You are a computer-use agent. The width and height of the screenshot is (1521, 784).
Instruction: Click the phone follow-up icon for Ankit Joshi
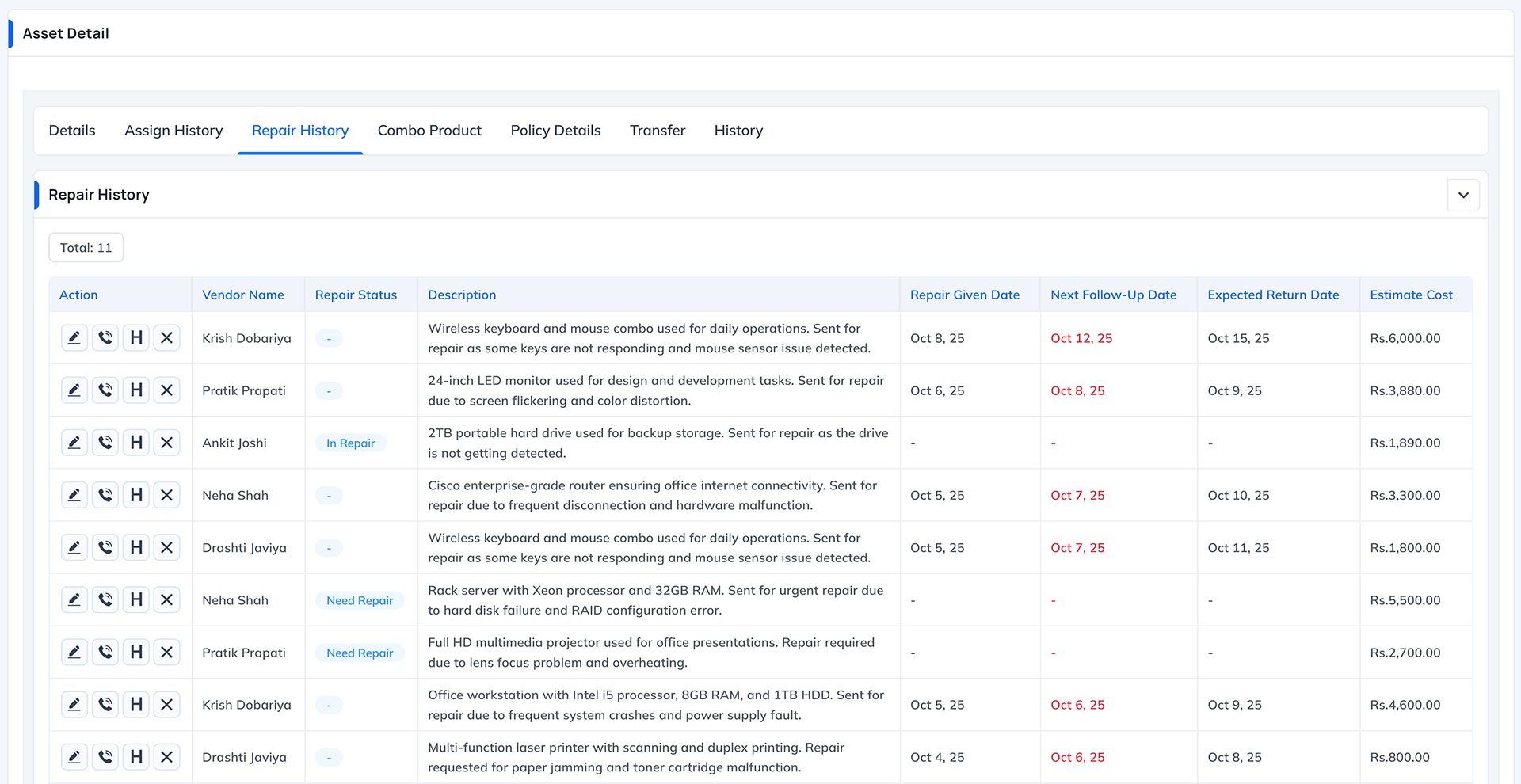[105, 443]
